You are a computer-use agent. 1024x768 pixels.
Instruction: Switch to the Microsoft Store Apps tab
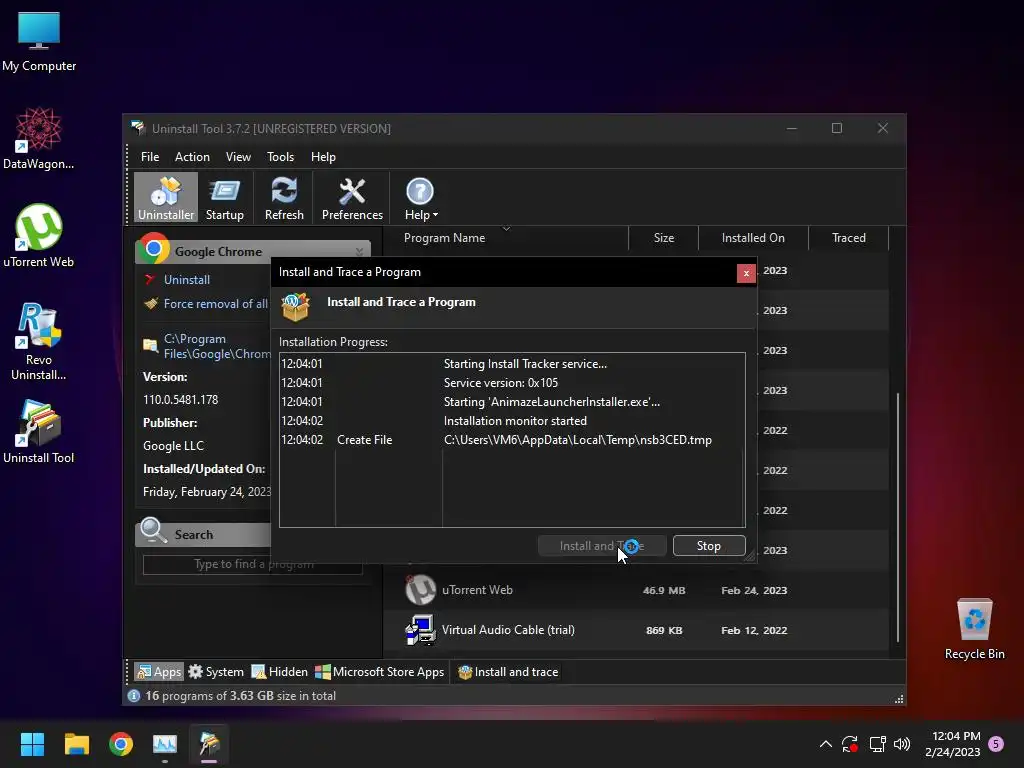[379, 671]
